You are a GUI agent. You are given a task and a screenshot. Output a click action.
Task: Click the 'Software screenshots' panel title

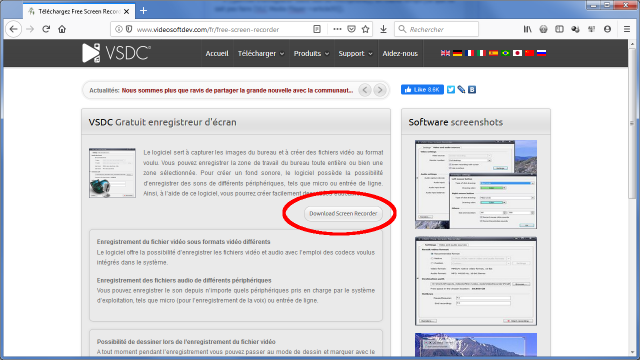456,122
